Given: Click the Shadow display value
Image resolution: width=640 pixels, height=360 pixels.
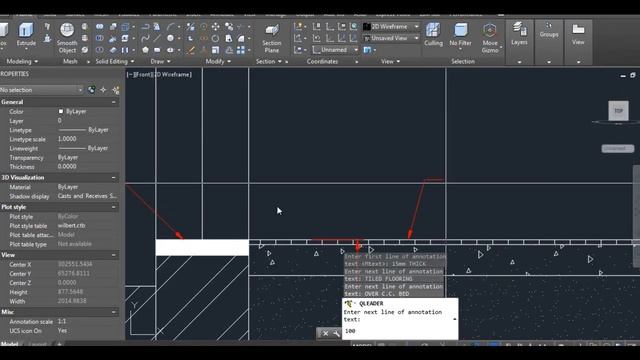Looking at the screenshot, I should 87,196.
